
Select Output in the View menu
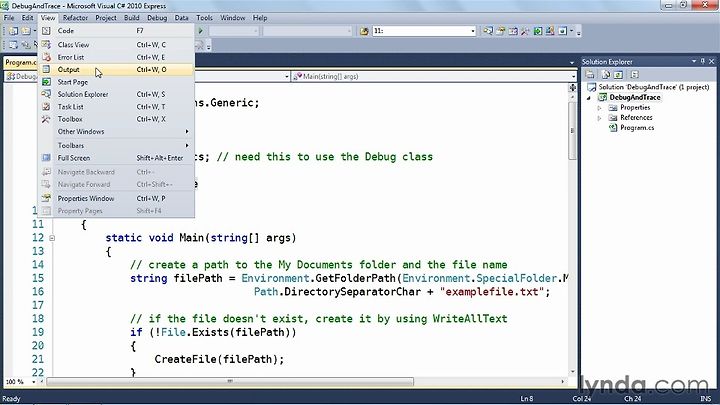coord(116,69)
